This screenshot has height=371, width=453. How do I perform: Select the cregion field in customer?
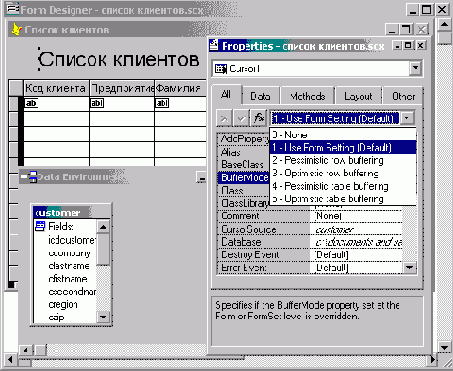(x=63, y=304)
